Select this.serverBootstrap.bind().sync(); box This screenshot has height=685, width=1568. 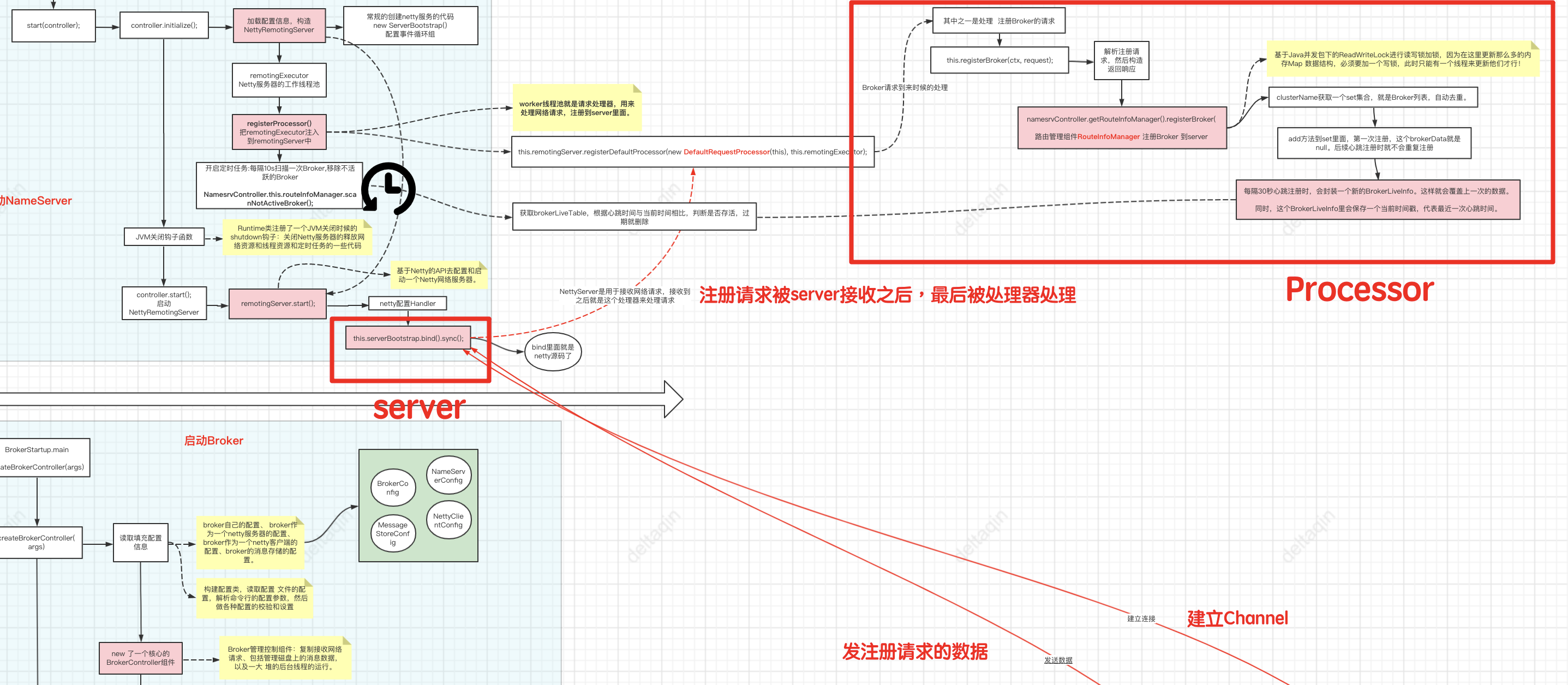click(408, 338)
